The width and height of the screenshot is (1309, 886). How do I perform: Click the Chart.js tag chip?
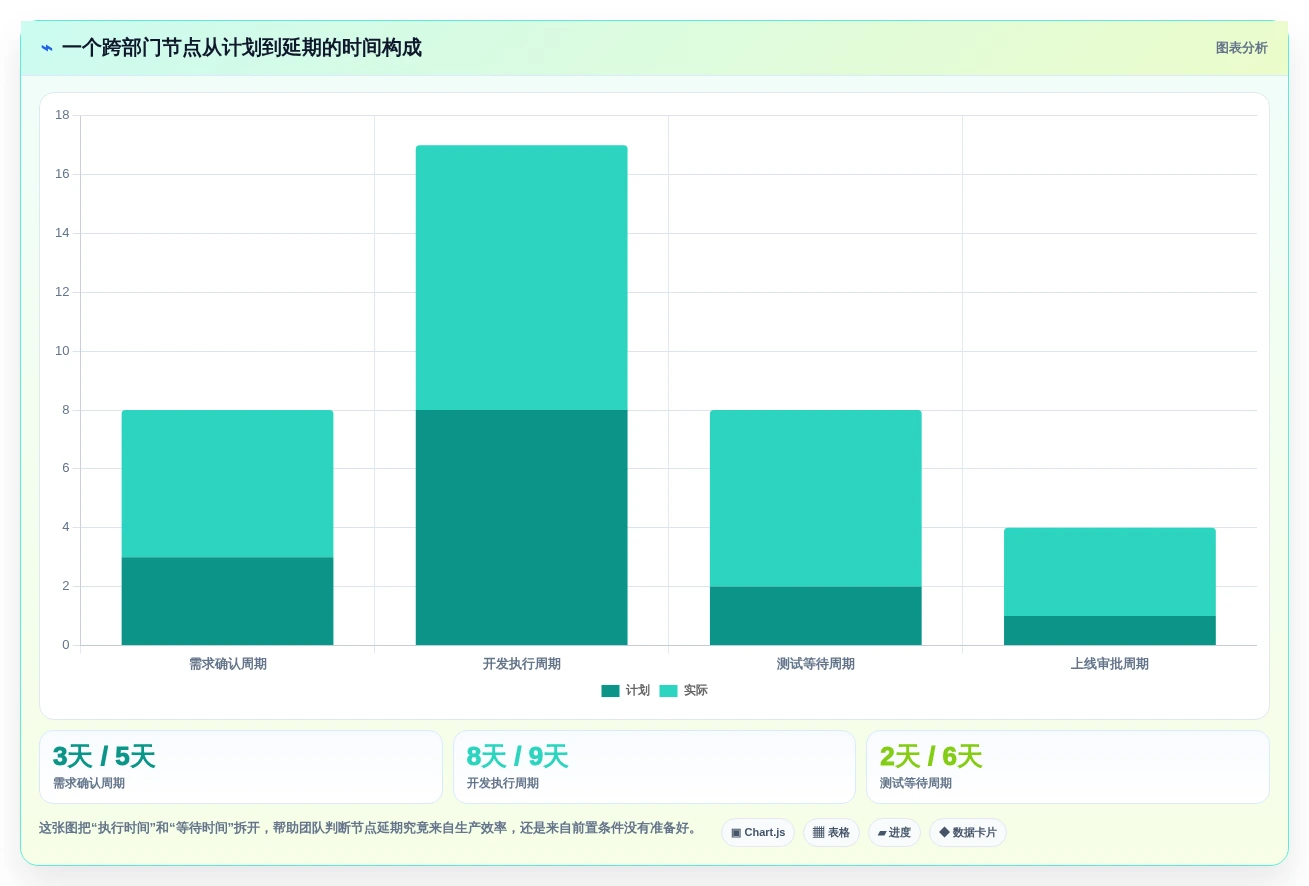(758, 832)
